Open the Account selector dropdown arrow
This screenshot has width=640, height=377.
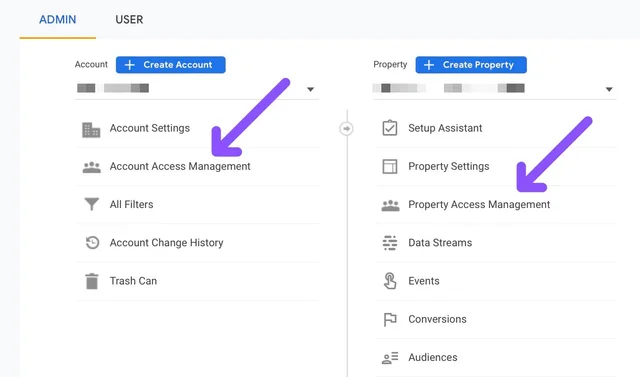311,89
